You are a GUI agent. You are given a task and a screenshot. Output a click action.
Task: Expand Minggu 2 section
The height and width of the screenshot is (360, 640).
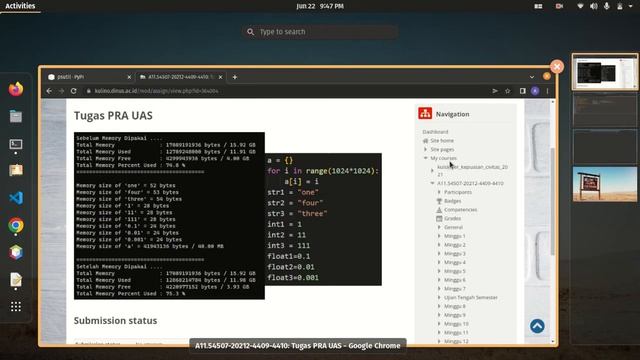(x=439, y=245)
